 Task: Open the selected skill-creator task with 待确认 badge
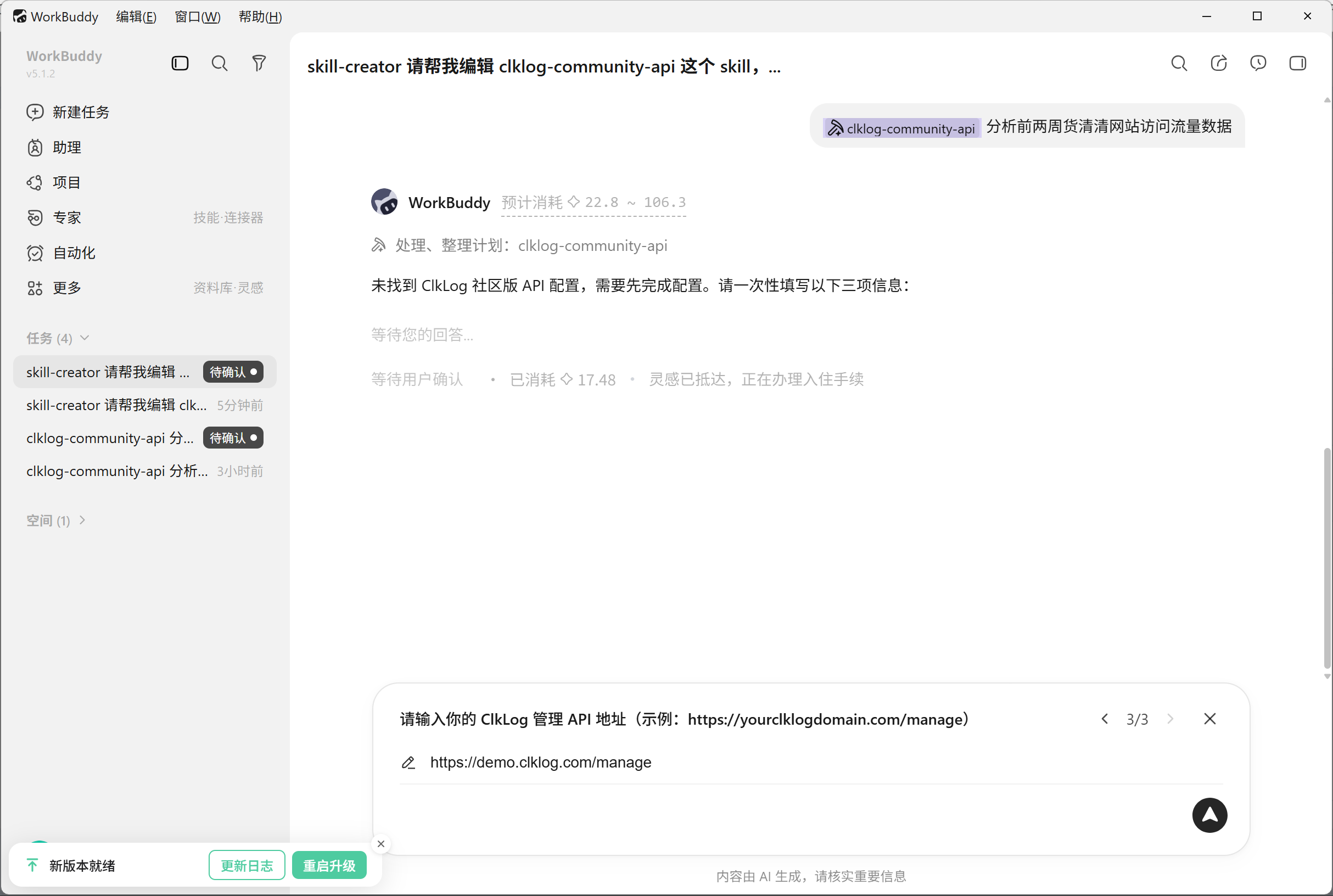[x=144, y=372]
